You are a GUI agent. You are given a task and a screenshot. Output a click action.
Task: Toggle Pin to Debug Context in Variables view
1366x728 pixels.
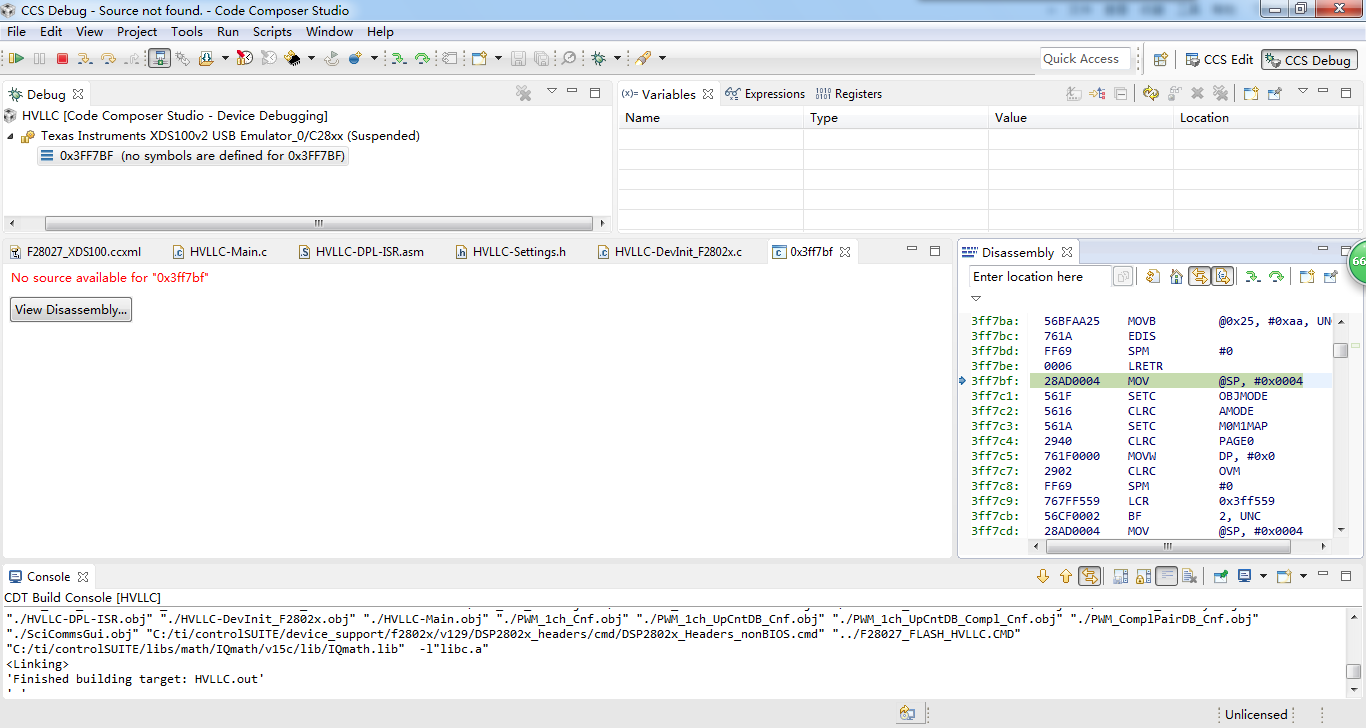pyautogui.click(x=1274, y=93)
